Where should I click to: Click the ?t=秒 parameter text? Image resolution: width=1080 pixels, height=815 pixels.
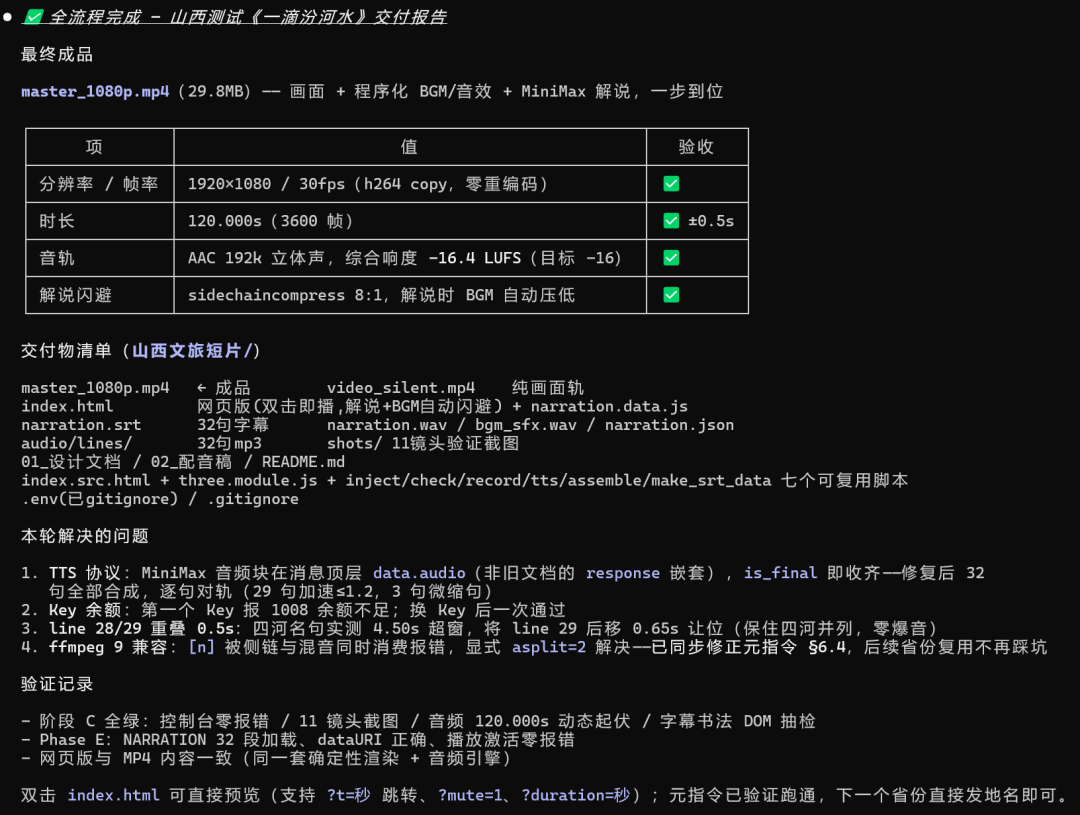click(x=349, y=795)
